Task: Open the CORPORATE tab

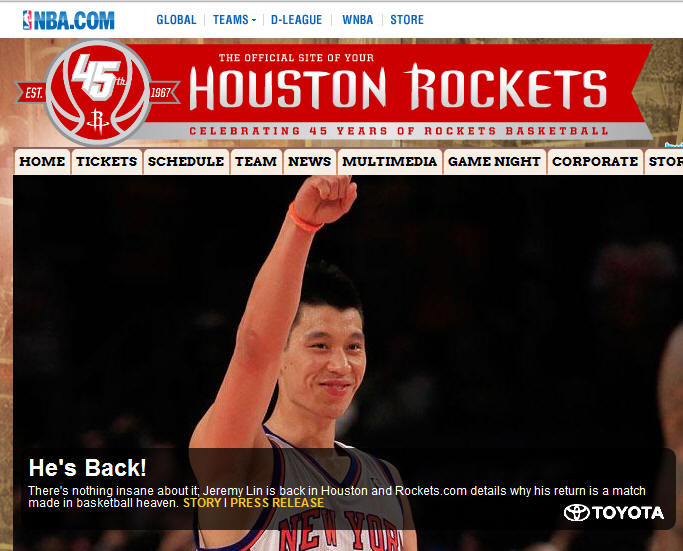Action: coord(595,162)
